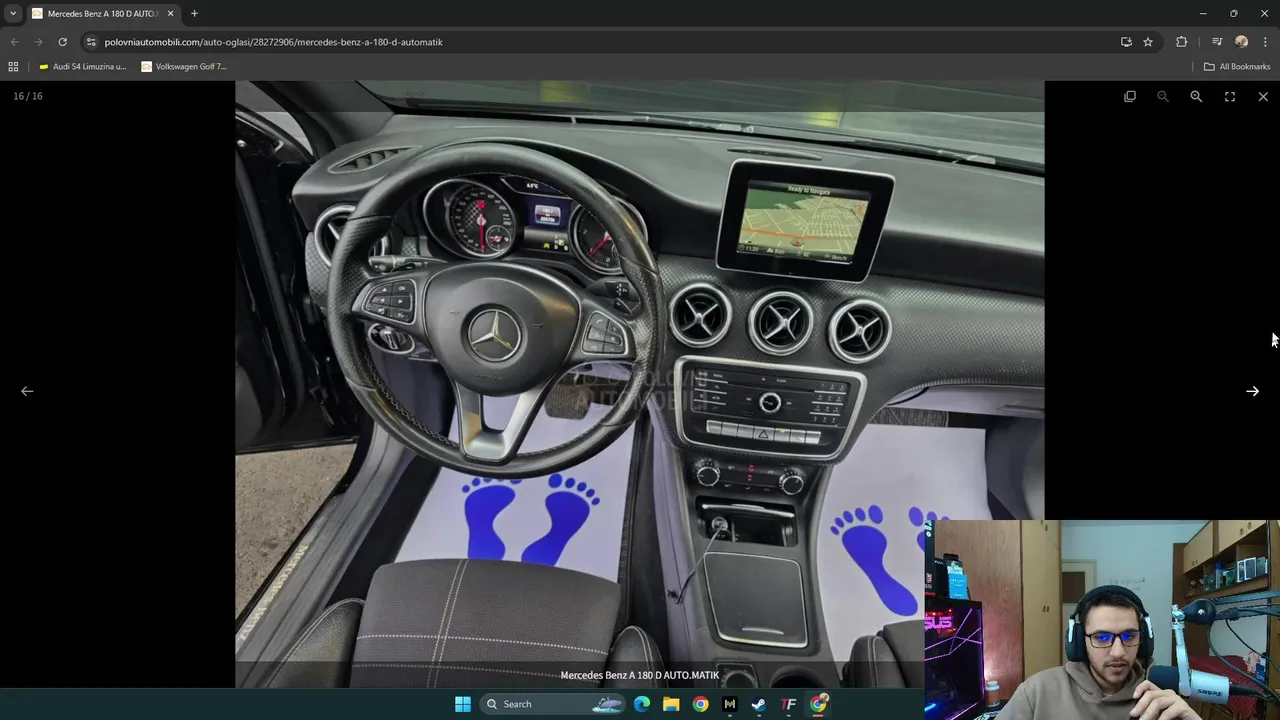Zoom in on the gallery photo

[1196, 97]
